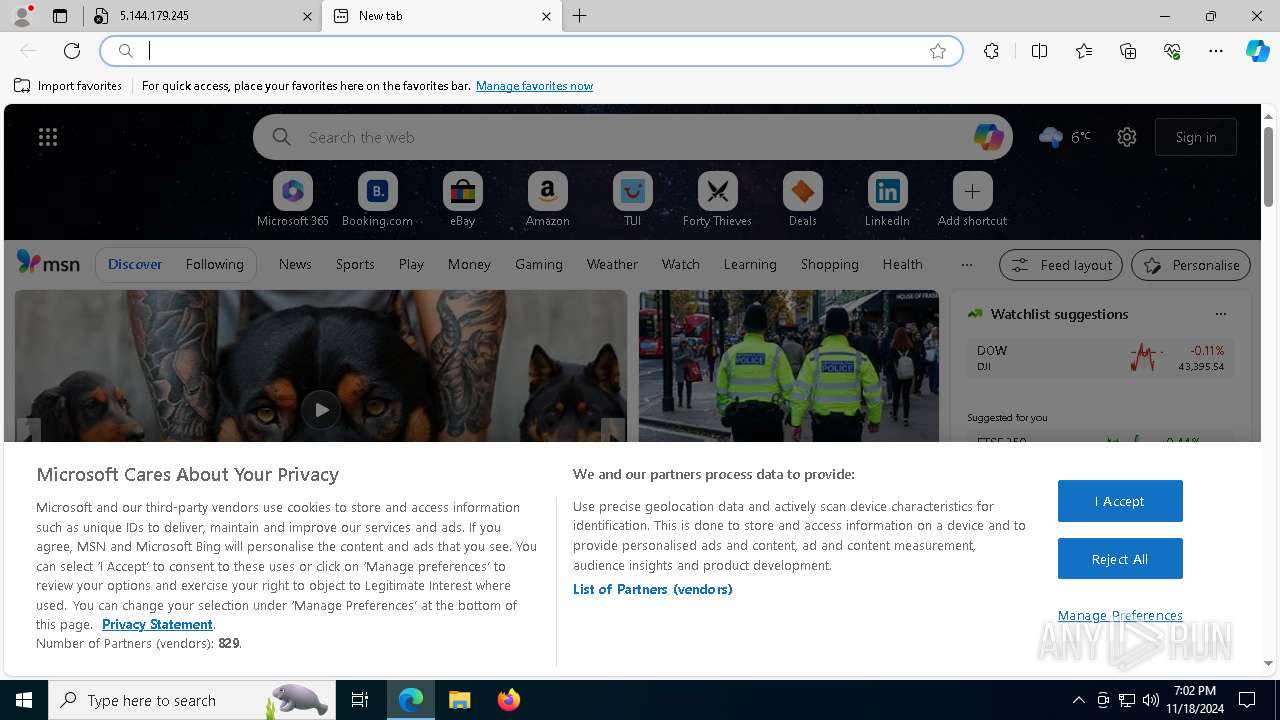Accept cookies with I Accept
This screenshot has width=1280, height=720.
coord(1120,501)
